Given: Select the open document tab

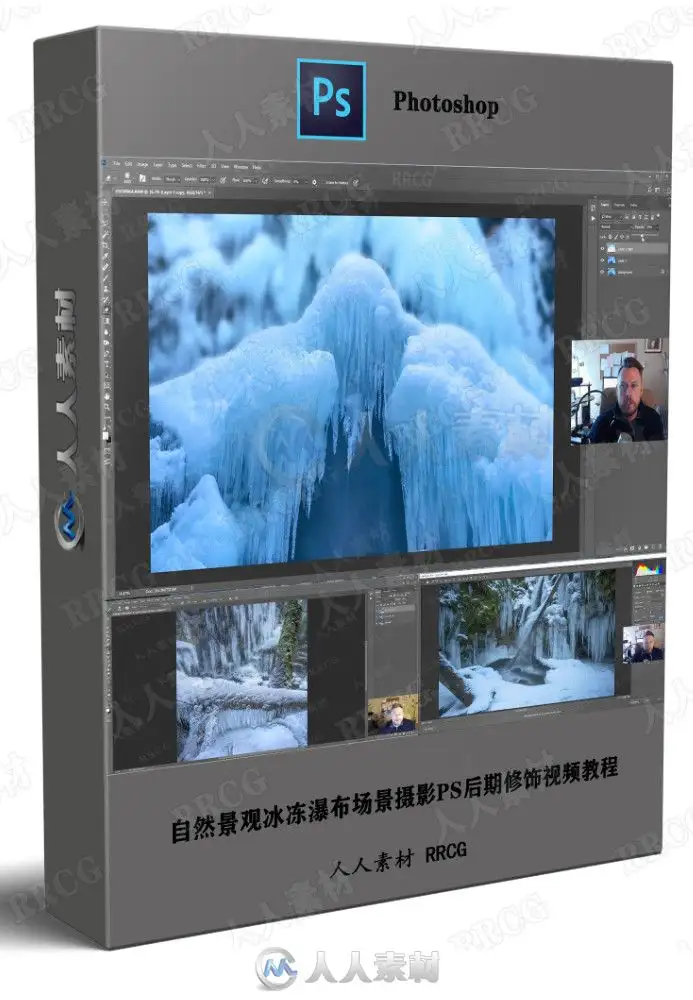Looking at the screenshot, I should tap(161, 192).
